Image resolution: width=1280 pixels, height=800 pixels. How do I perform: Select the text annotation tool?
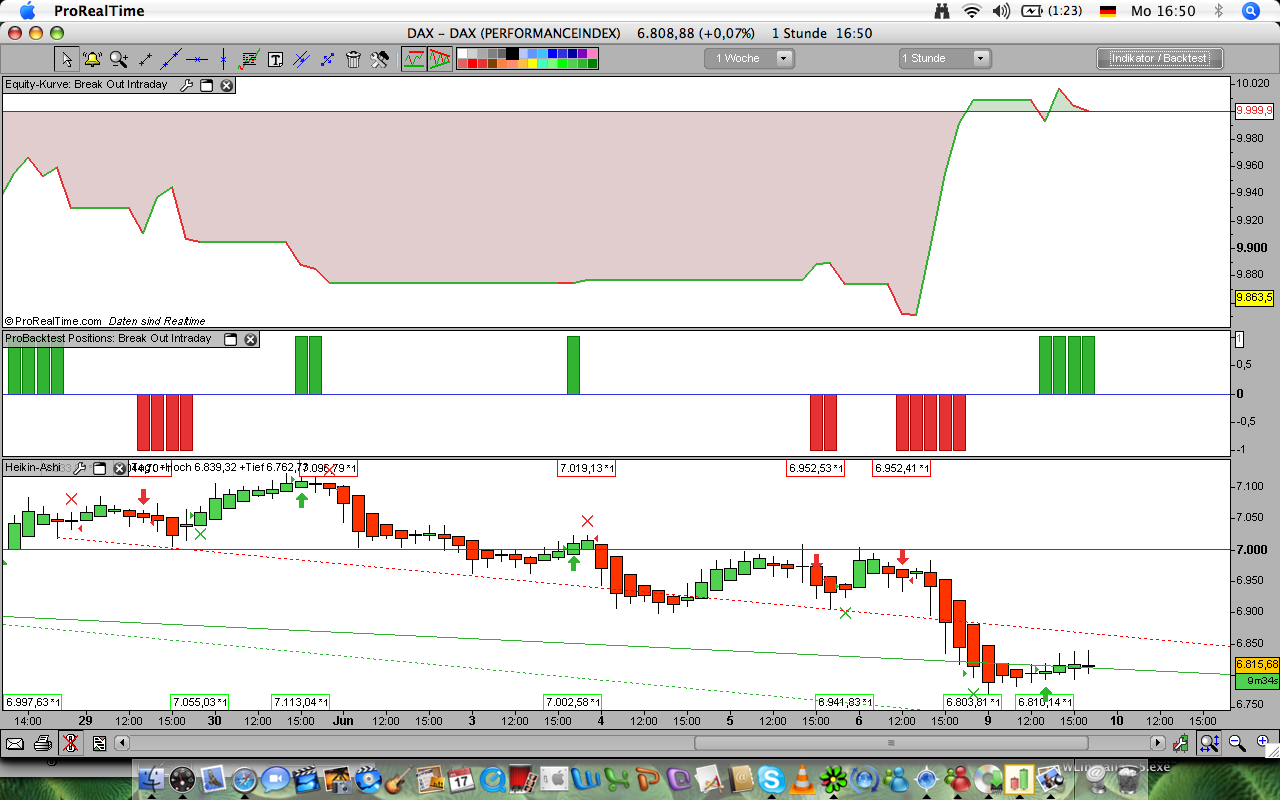pos(276,59)
